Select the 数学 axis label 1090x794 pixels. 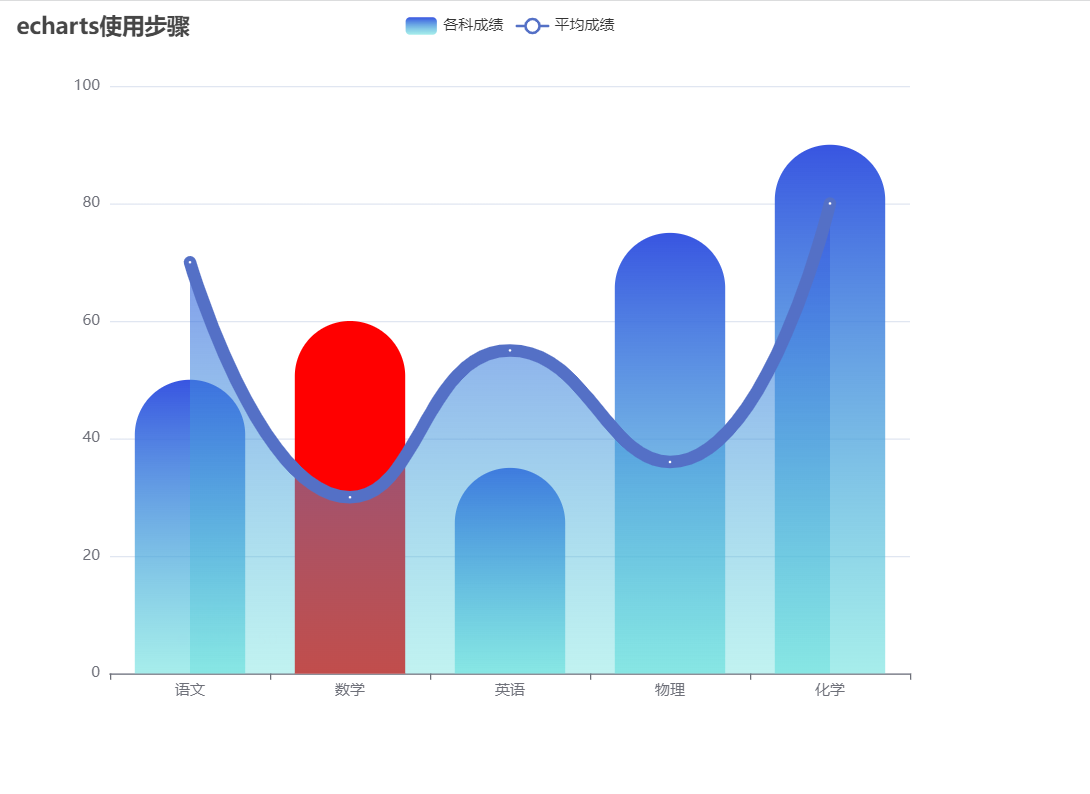point(350,690)
